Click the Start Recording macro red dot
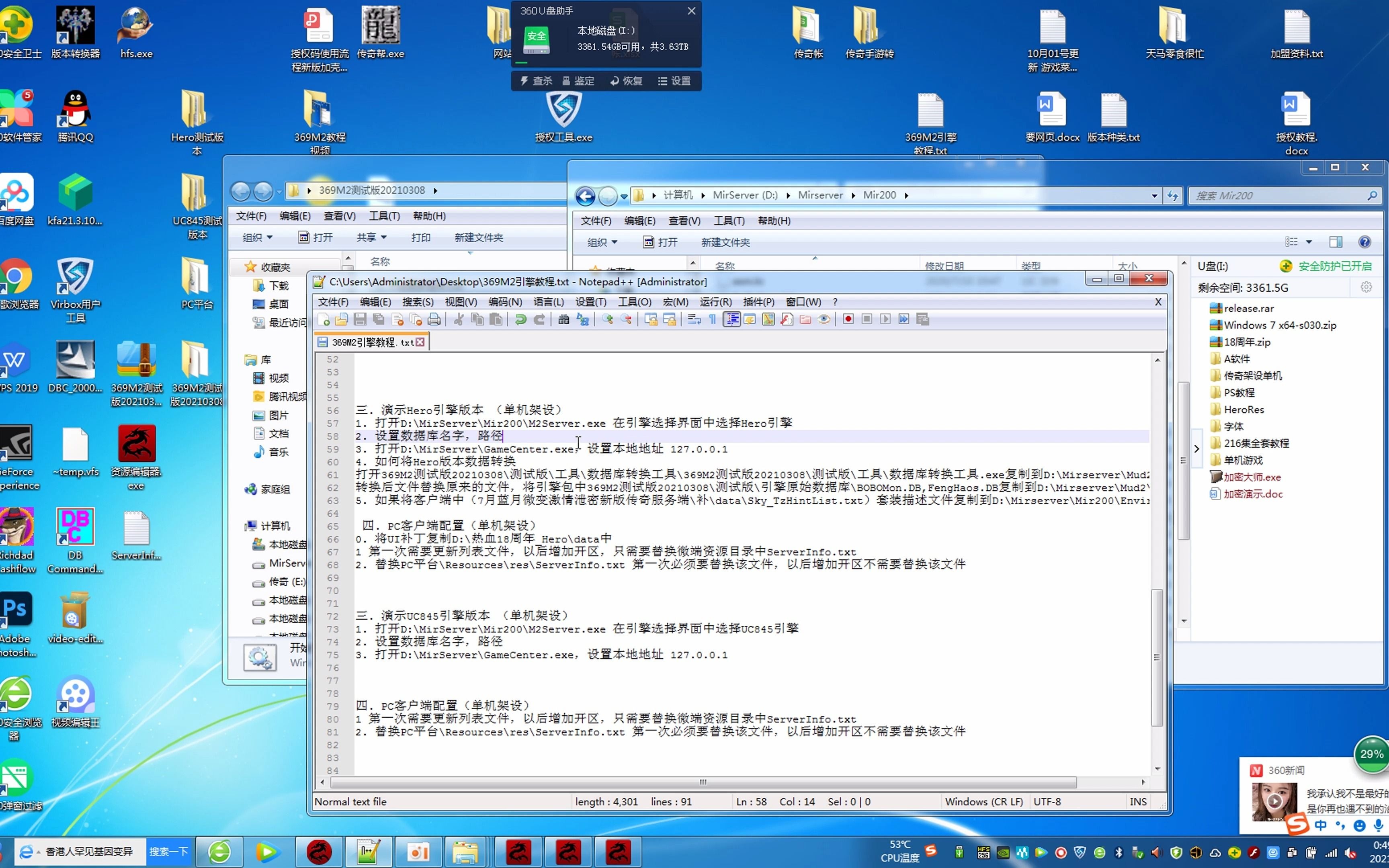The height and width of the screenshot is (868, 1389). tap(848, 319)
